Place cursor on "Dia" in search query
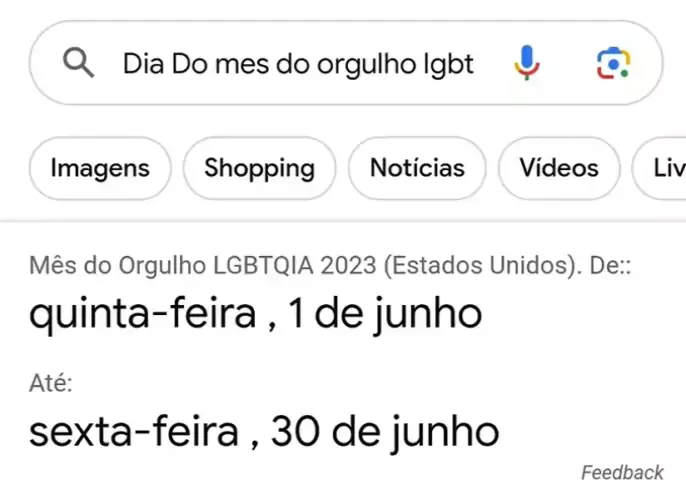 click(144, 65)
